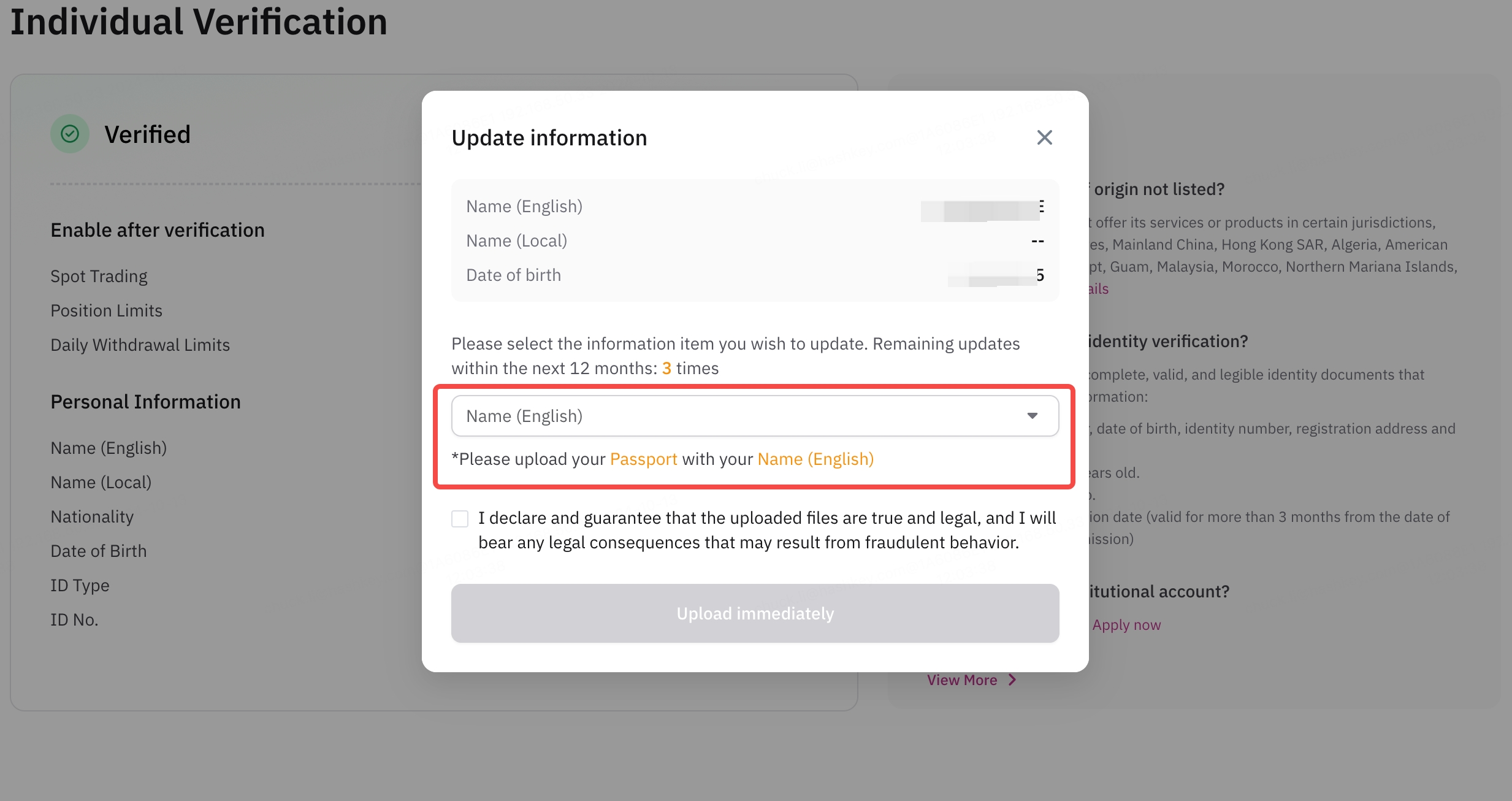The image size is (1512, 801).
Task: Click Daily Withdrawal Limits entry
Action: click(140, 345)
